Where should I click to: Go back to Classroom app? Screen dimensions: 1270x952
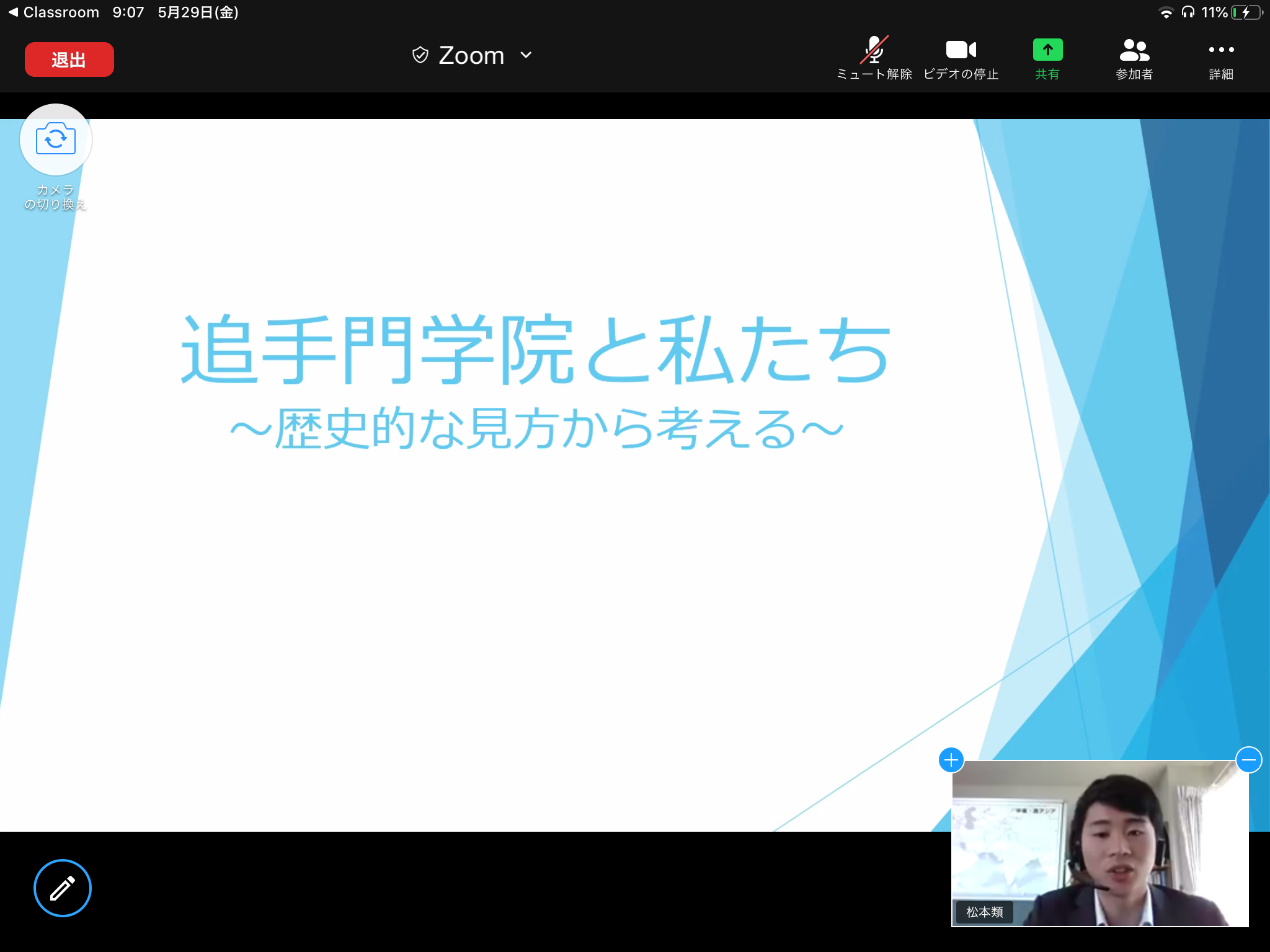click(54, 12)
